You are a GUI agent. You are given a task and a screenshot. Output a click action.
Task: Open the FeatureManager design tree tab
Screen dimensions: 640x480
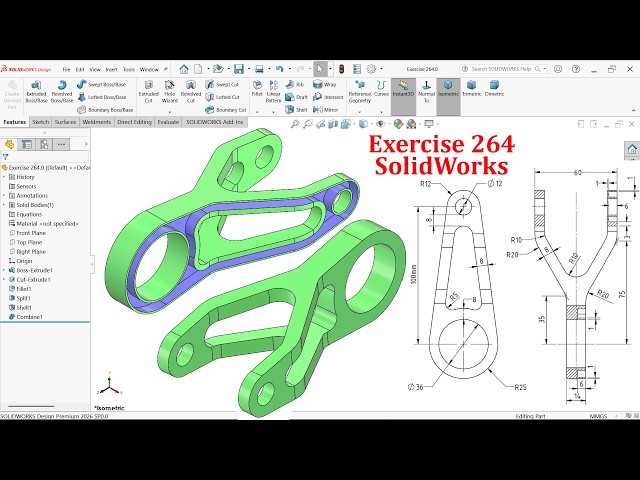coord(9,144)
